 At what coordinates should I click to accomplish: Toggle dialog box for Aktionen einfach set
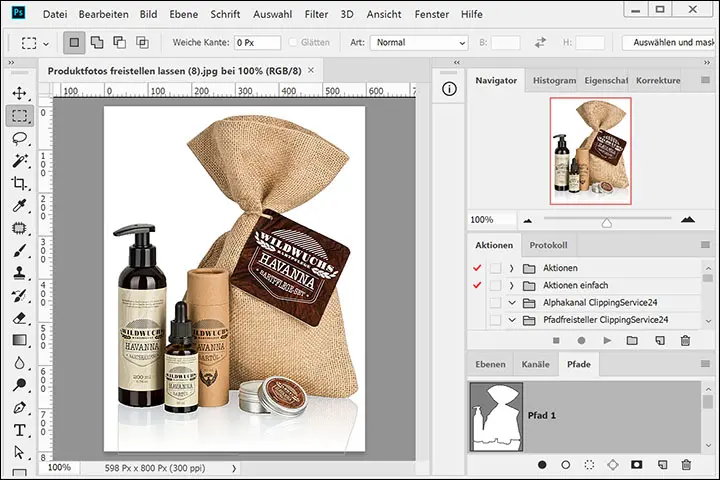[495, 285]
